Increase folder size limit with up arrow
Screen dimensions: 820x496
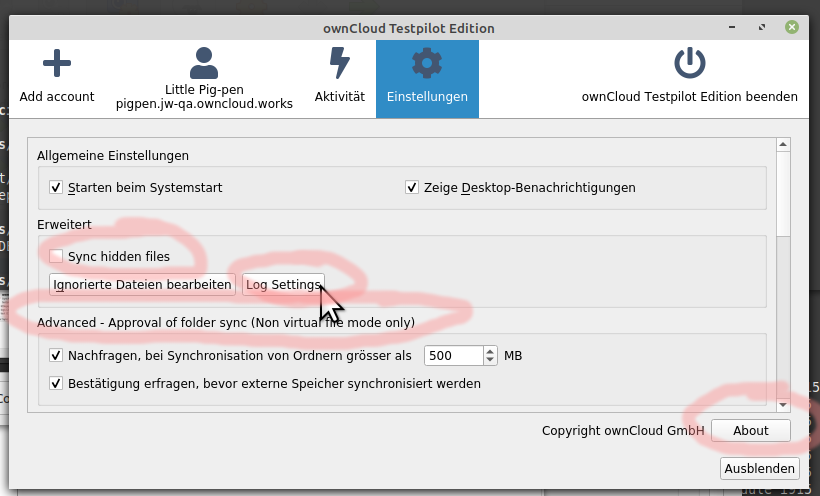point(490,351)
